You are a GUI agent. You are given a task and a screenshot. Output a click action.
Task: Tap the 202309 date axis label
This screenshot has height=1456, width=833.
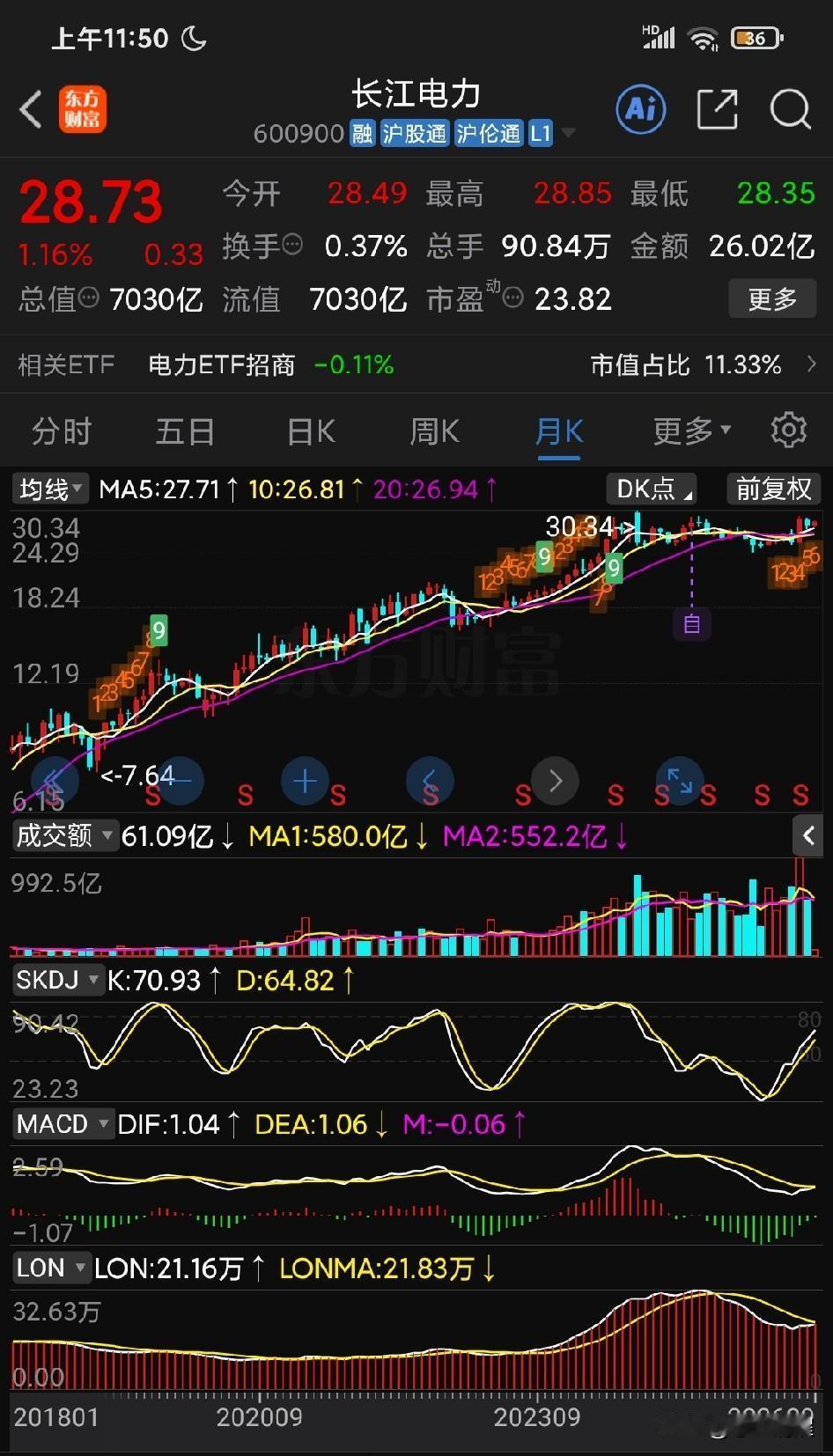[537, 1417]
